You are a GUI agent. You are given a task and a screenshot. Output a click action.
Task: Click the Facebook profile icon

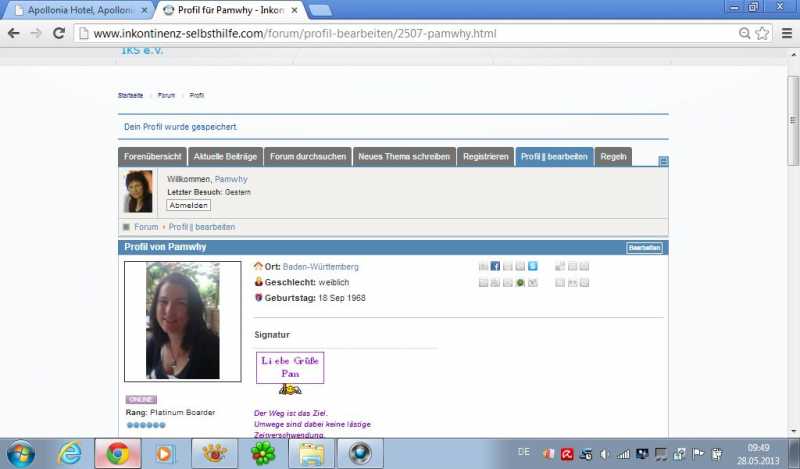coord(495,267)
